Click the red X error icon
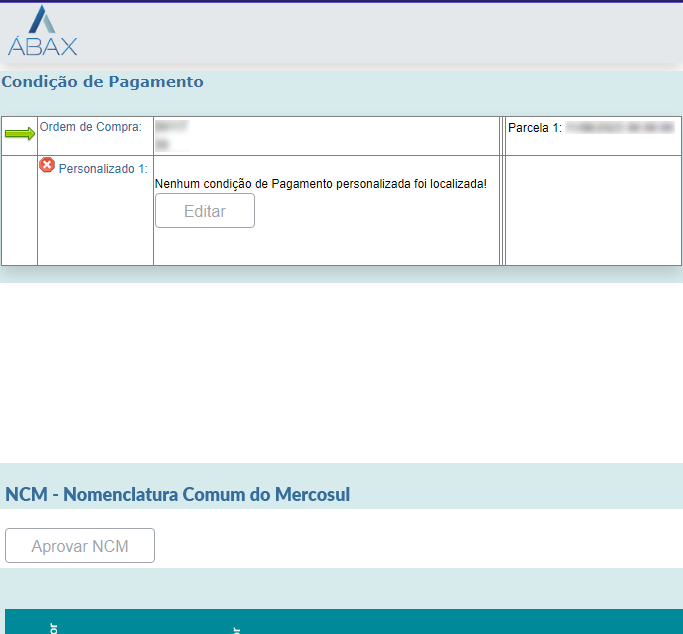The width and height of the screenshot is (683, 634). tap(47, 165)
